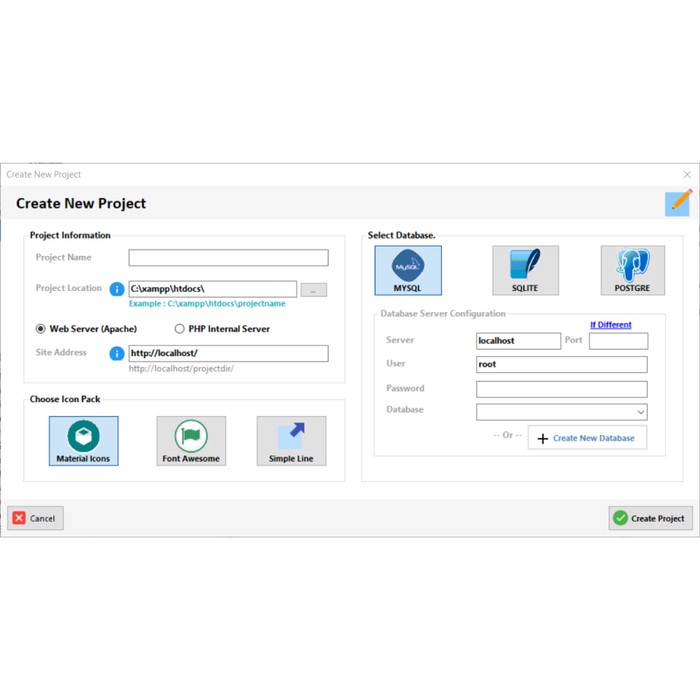Click the Port input field
The width and height of the screenshot is (700, 700).
coord(618,341)
